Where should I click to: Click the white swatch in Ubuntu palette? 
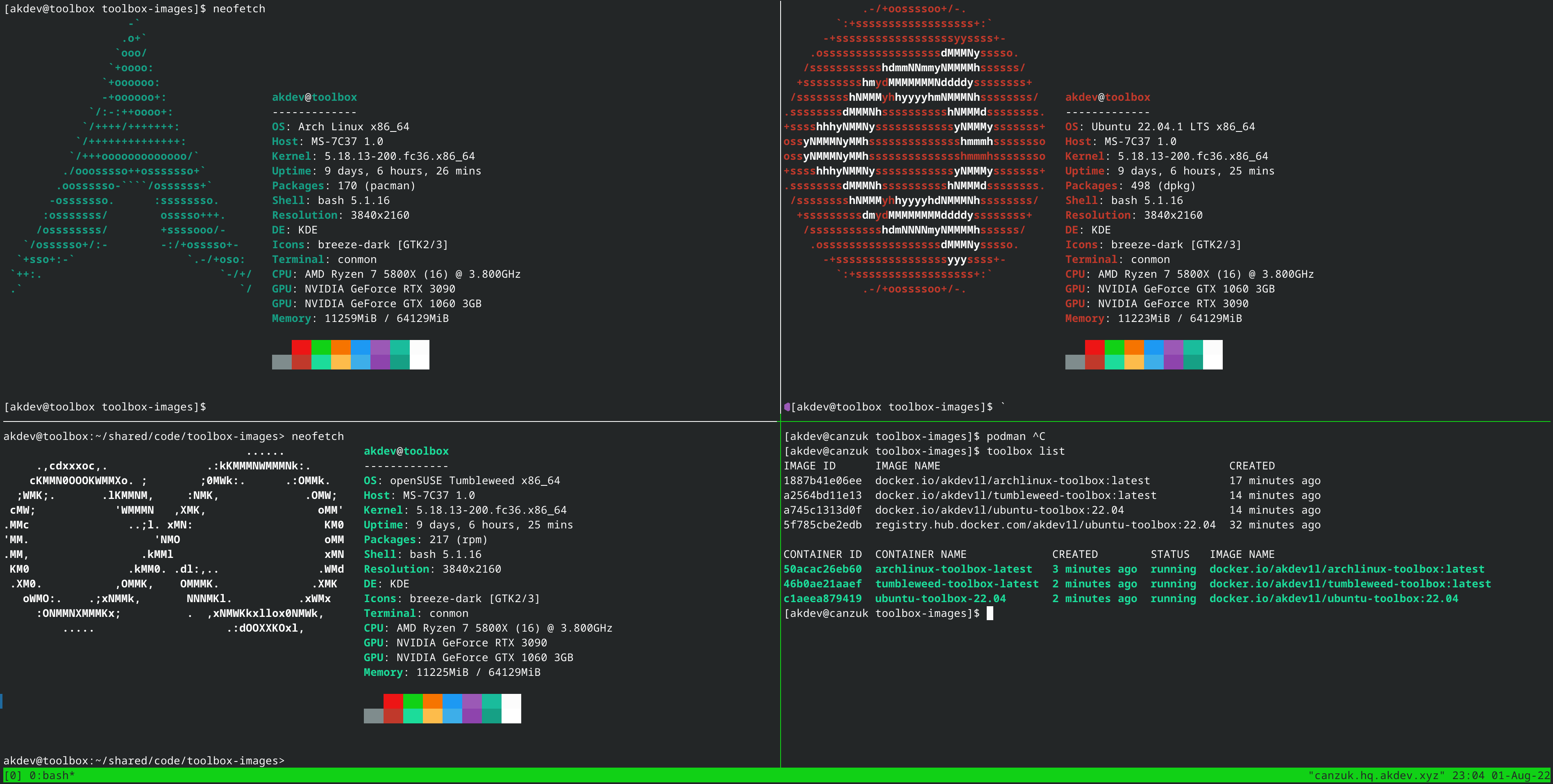tap(1212, 354)
